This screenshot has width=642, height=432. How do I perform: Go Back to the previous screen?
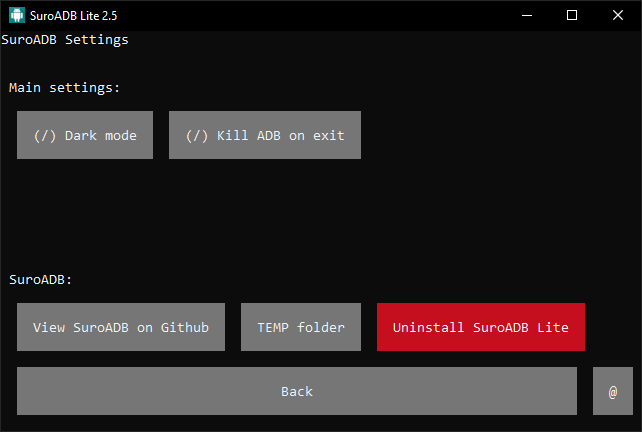pyautogui.click(x=297, y=391)
